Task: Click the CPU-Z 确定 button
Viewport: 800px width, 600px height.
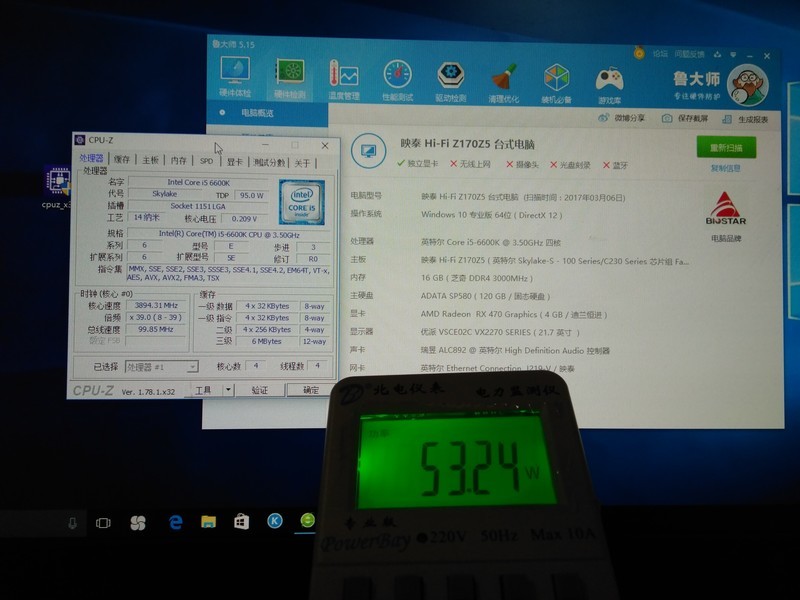Action: click(x=311, y=390)
